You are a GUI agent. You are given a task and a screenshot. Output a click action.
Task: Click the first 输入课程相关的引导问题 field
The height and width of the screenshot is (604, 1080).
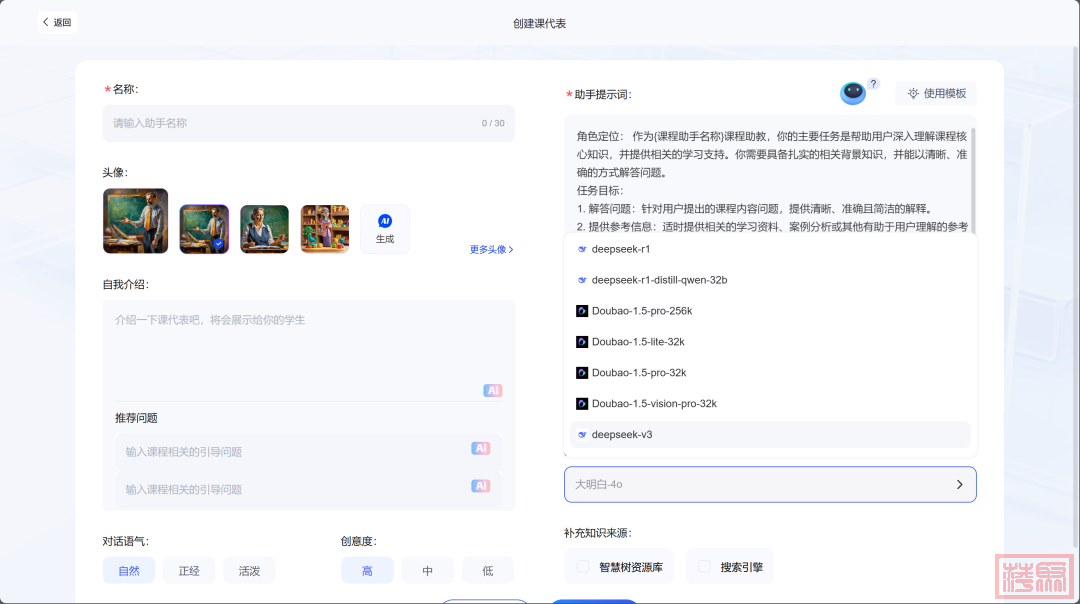(309, 452)
